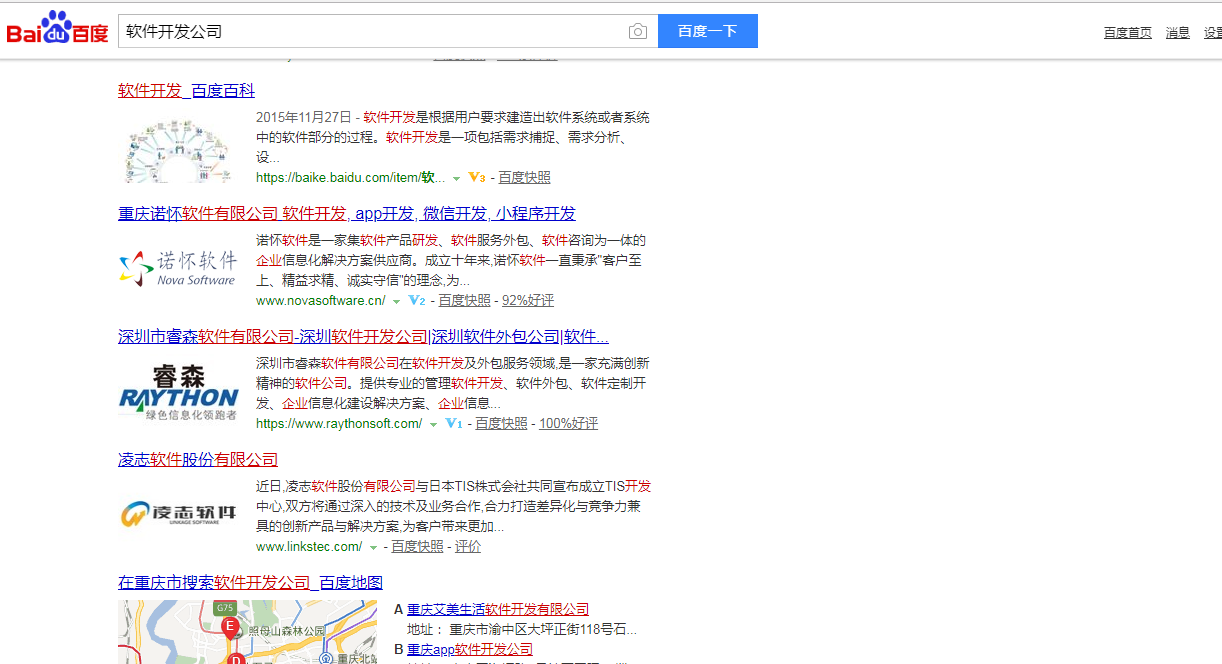Click the 评价 link on linkstec result
The height and width of the screenshot is (664, 1222).
click(x=468, y=546)
